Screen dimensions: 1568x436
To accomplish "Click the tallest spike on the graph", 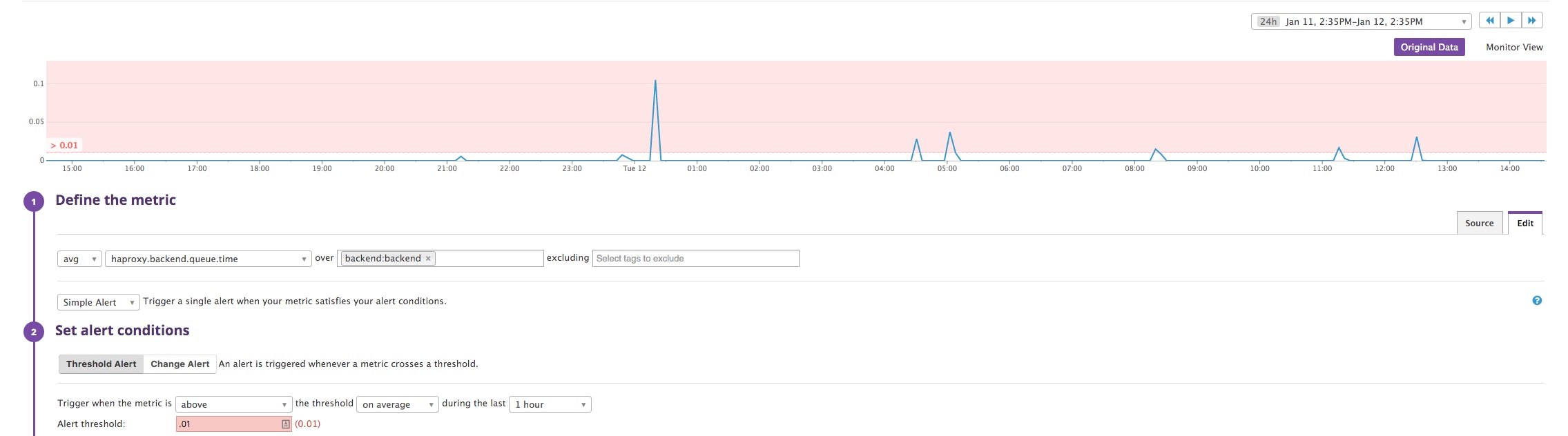I will (655, 83).
